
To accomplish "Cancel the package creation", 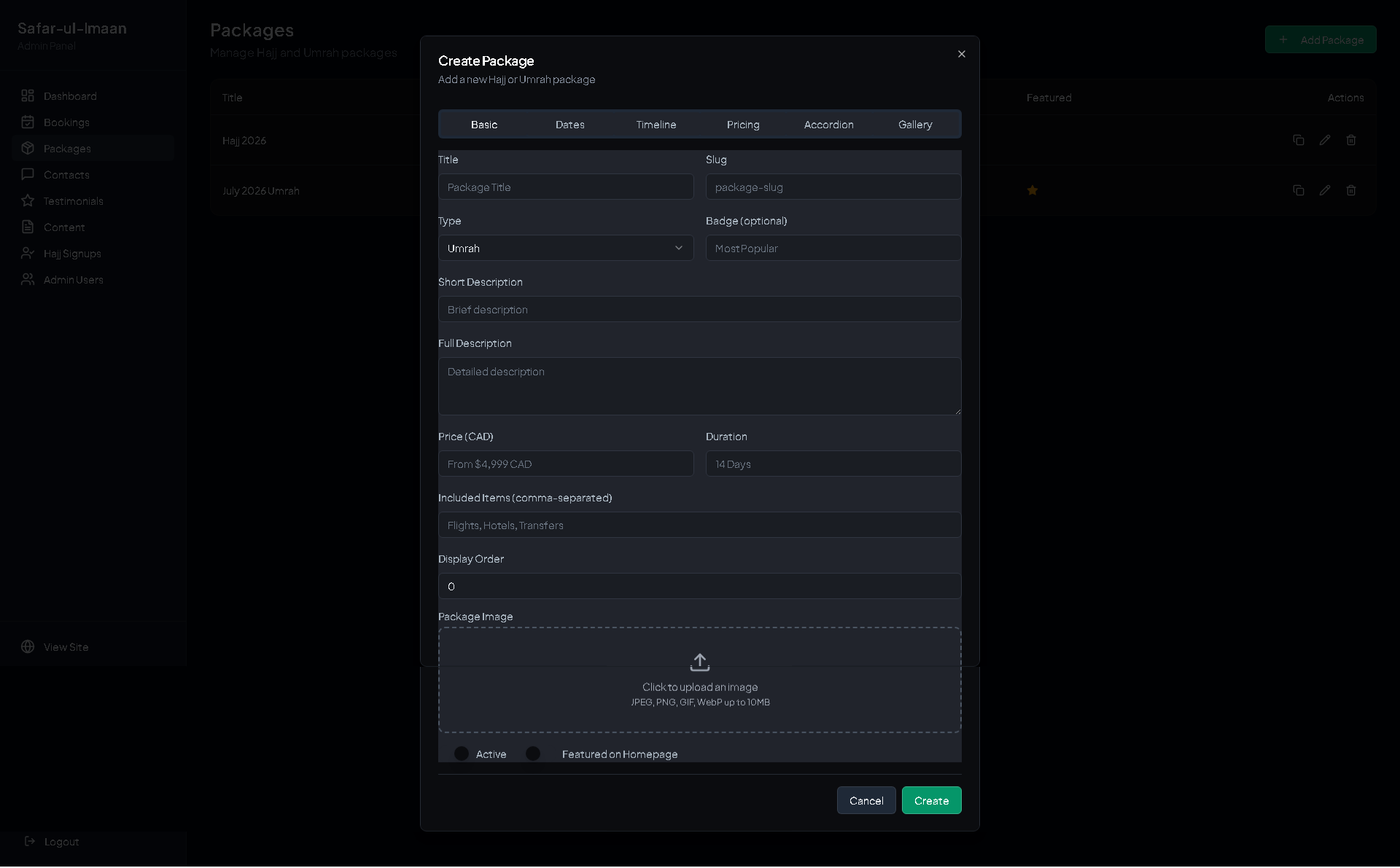I will (x=866, y=799).
